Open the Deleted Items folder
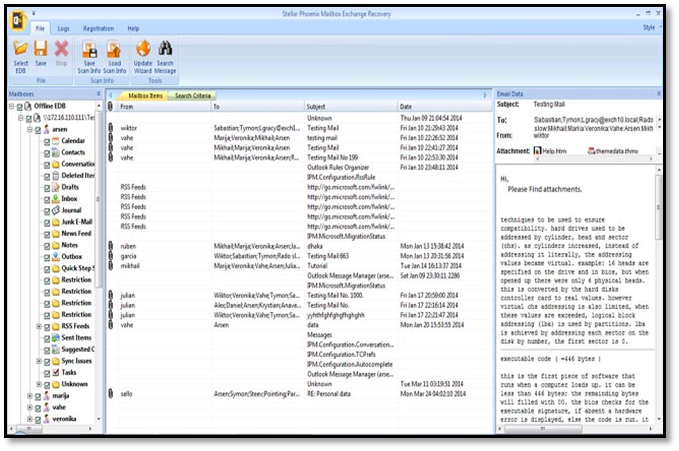This screenshot has height=451, width=679. point(73,175)
